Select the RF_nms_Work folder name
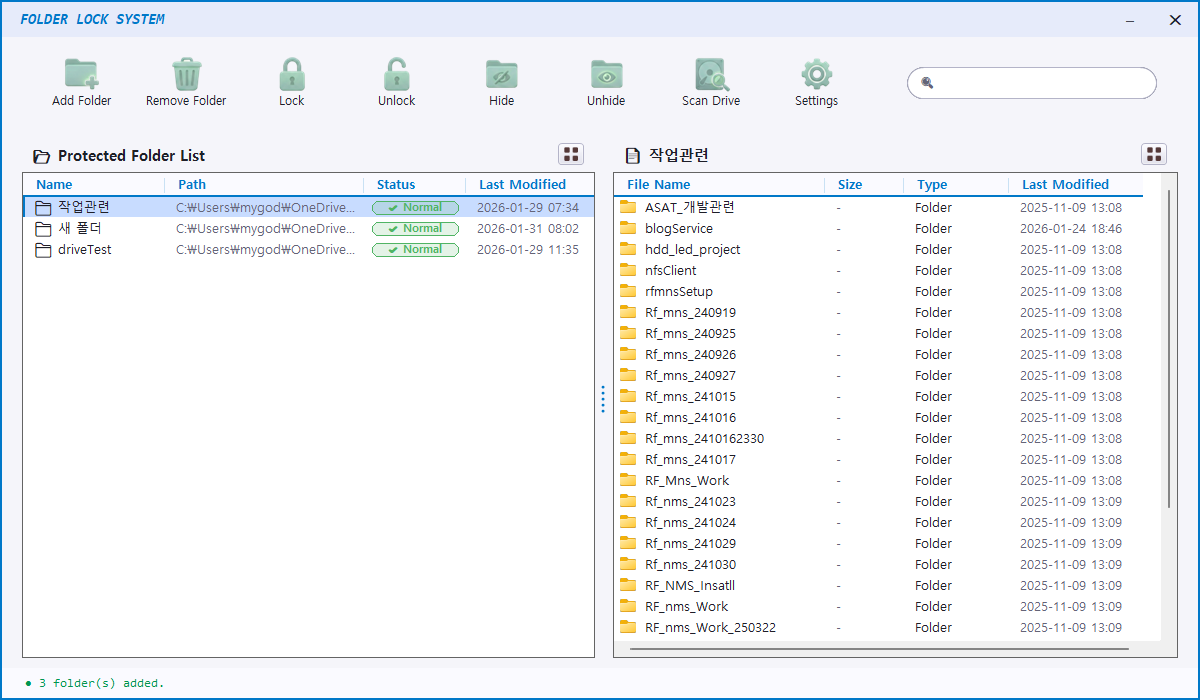The height and width of the screenshot is (700, 1200). (x=686, y=606)
